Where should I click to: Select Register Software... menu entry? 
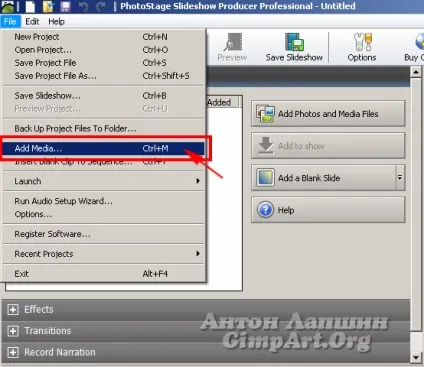click(103, 234)
